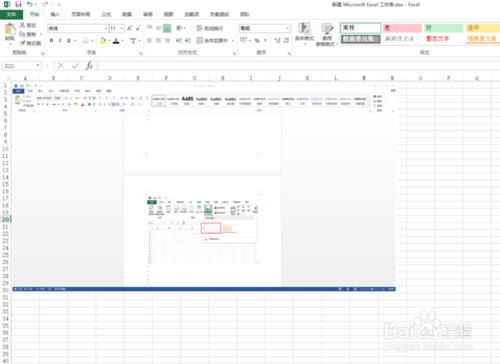The image size is (500, 364).
Task: Apply the 常规 Normal cell style
Action: 360,28
